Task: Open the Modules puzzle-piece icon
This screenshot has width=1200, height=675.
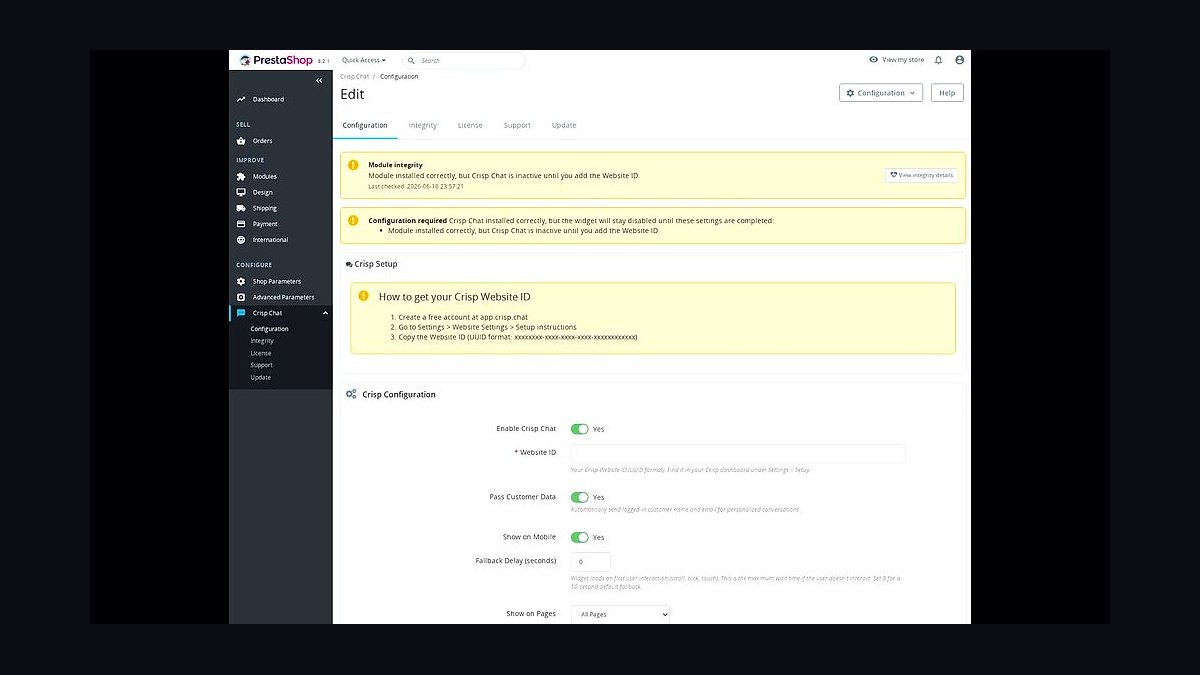Action: (241, 176)
